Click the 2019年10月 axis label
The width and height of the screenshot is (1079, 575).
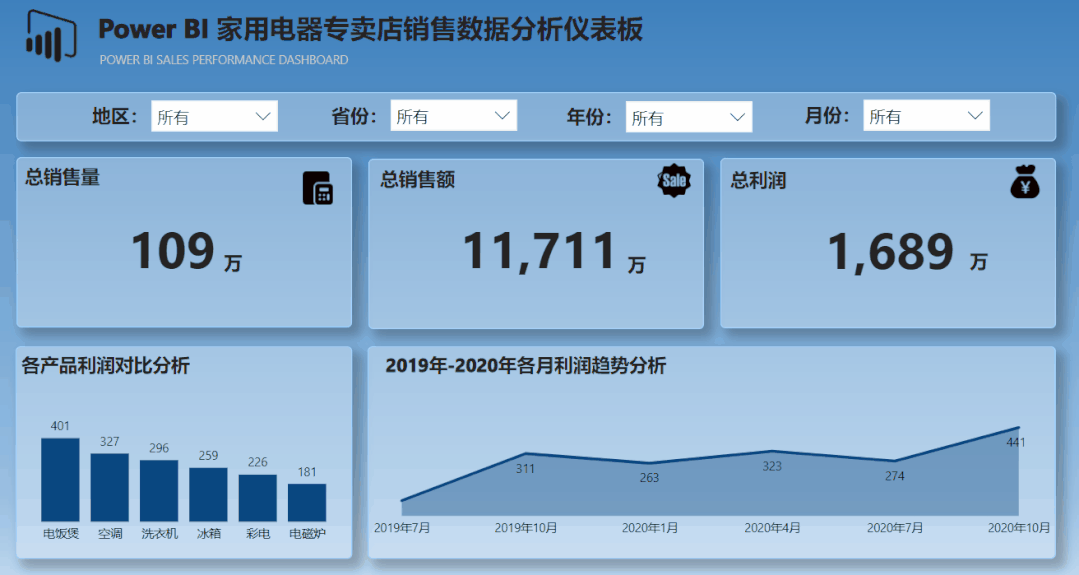point(526,528)
